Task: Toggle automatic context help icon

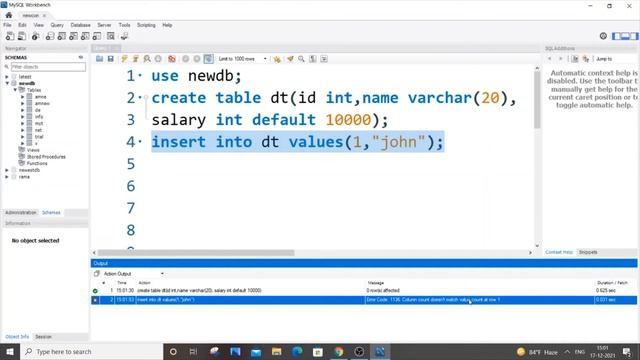Action: [575, 59]
